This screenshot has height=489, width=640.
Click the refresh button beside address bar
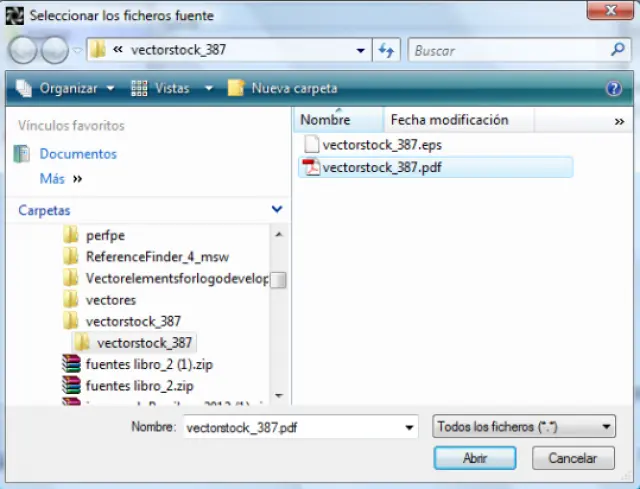click(387, 50)
